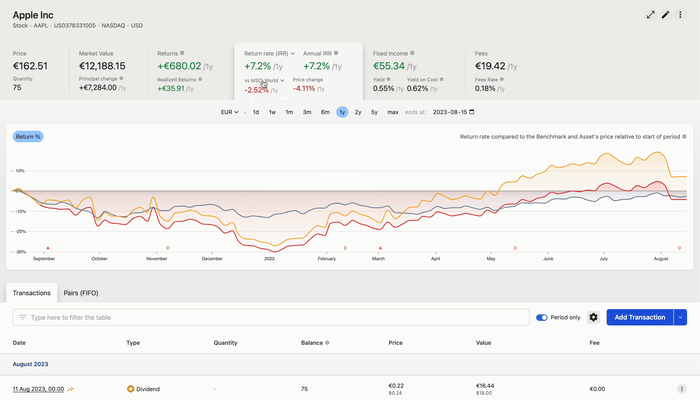Viewport: 700px width, 400px height.
Task: Click the red triangle marker near September
Action: pos(48,248)
